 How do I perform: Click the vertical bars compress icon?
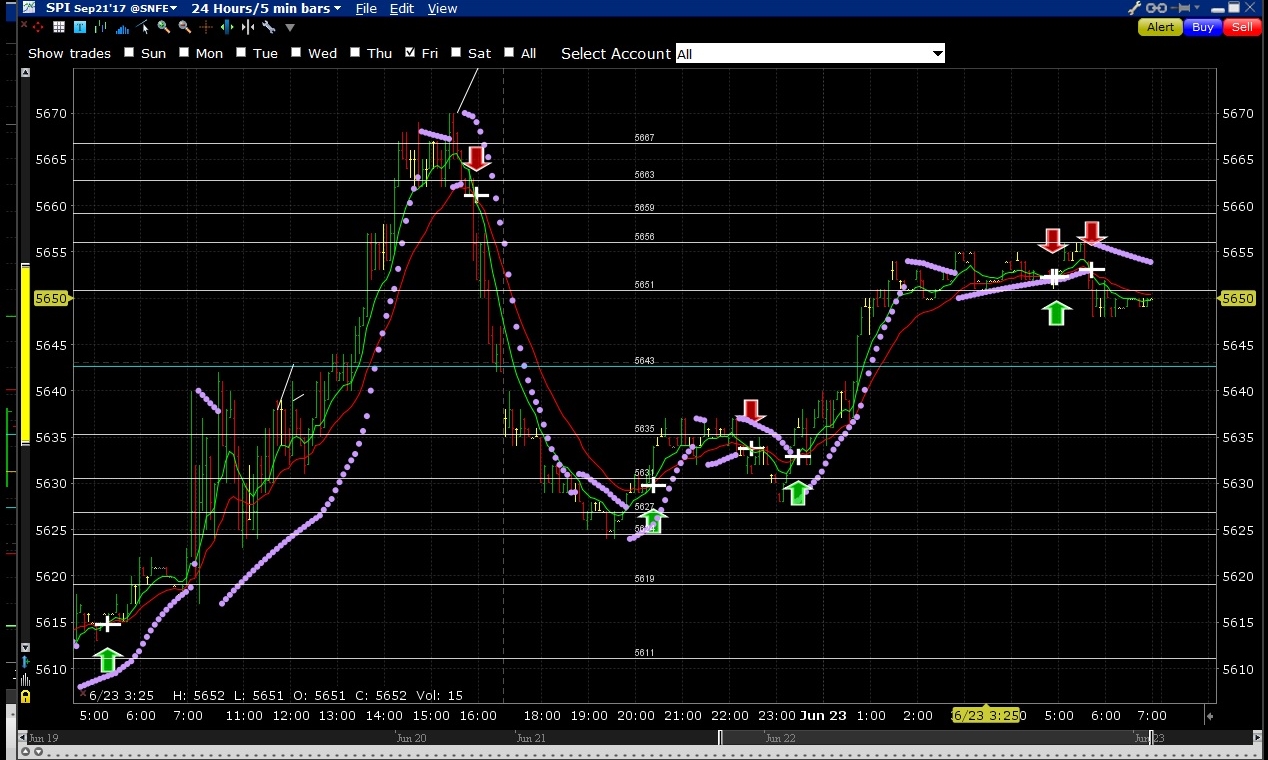(x=248, y=27)
